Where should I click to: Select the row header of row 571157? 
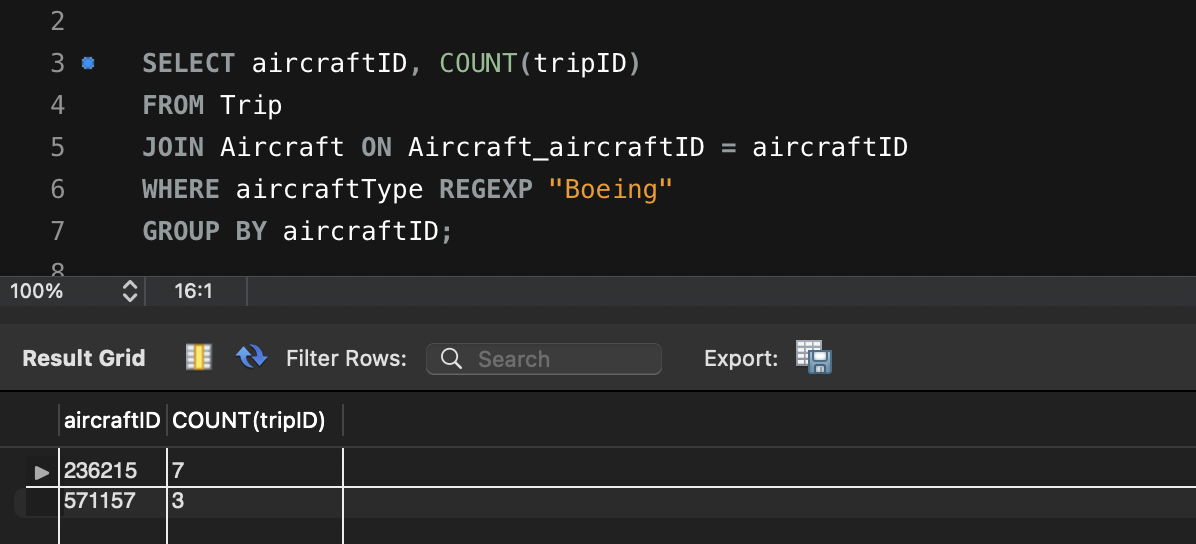[42, 501]
